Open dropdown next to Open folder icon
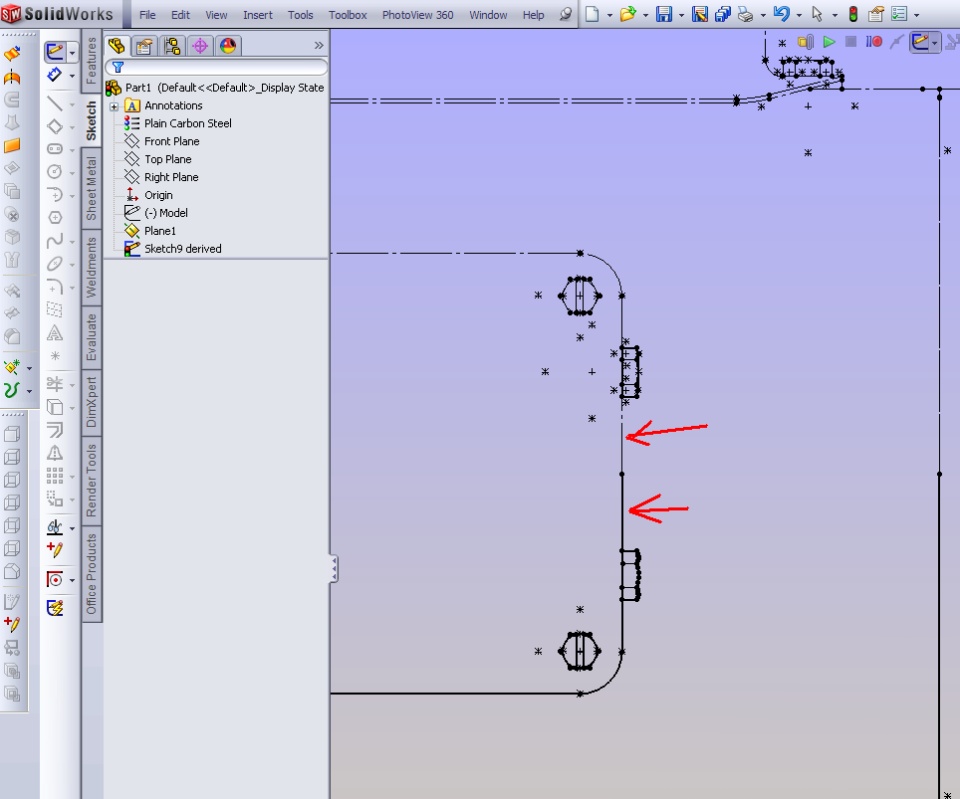Viewport: 960px width, 799px height. coord(645,15)
